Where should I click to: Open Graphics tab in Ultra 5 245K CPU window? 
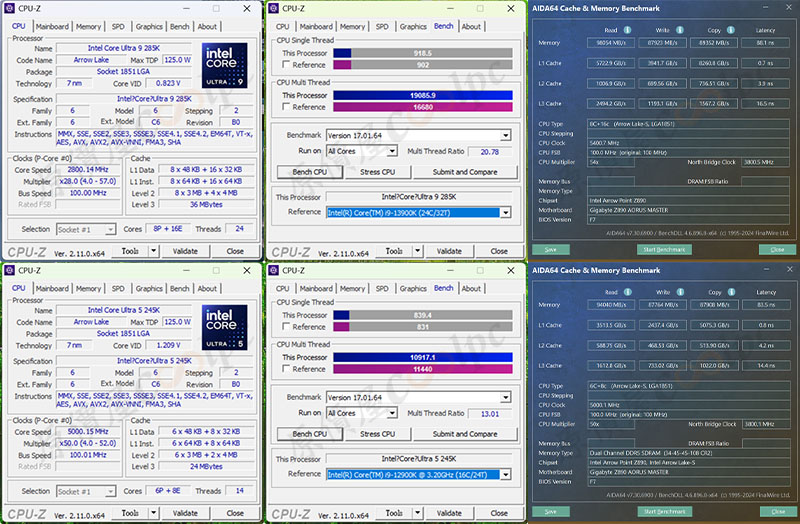coord(149,288)
